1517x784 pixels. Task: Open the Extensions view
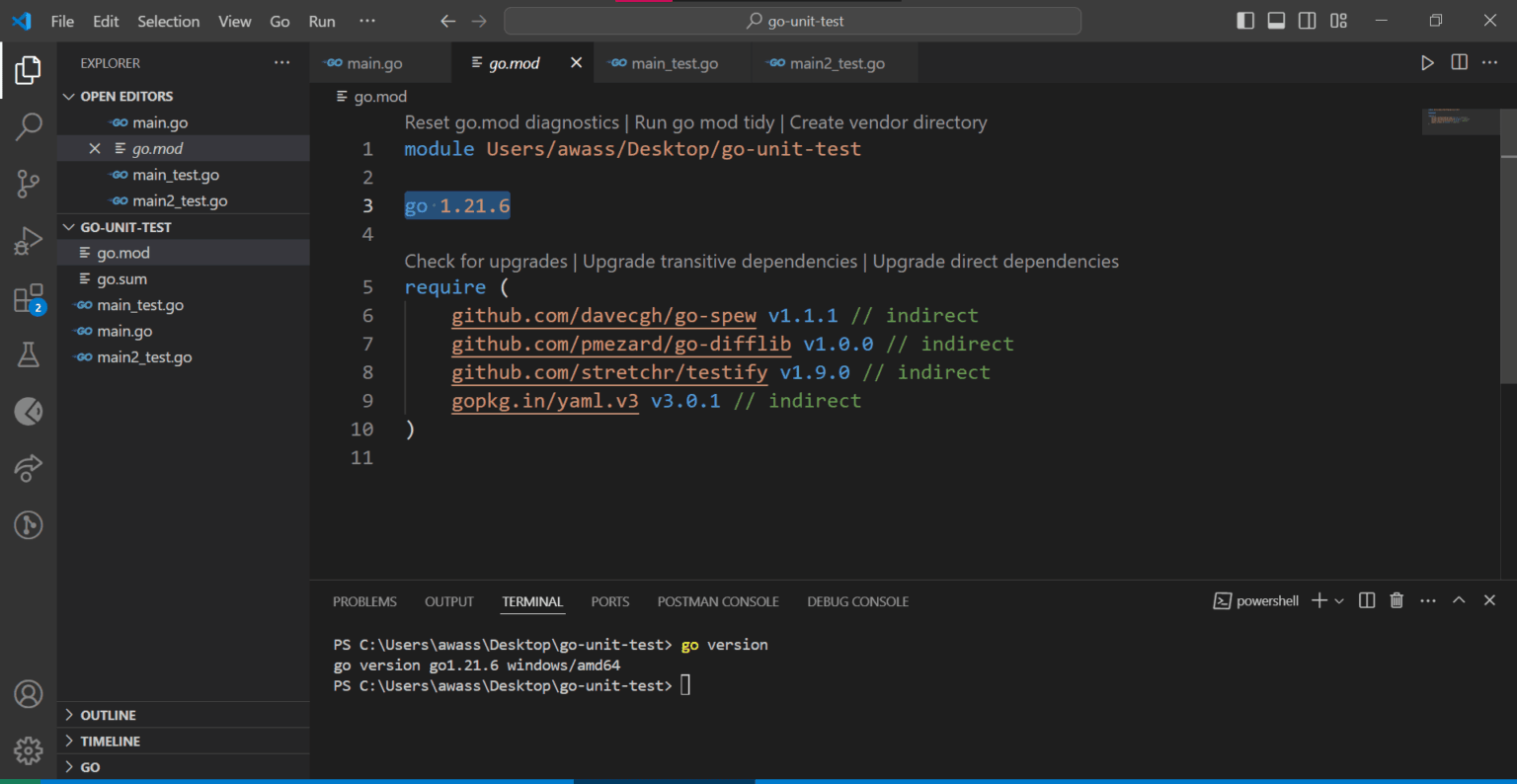point(29,298)
